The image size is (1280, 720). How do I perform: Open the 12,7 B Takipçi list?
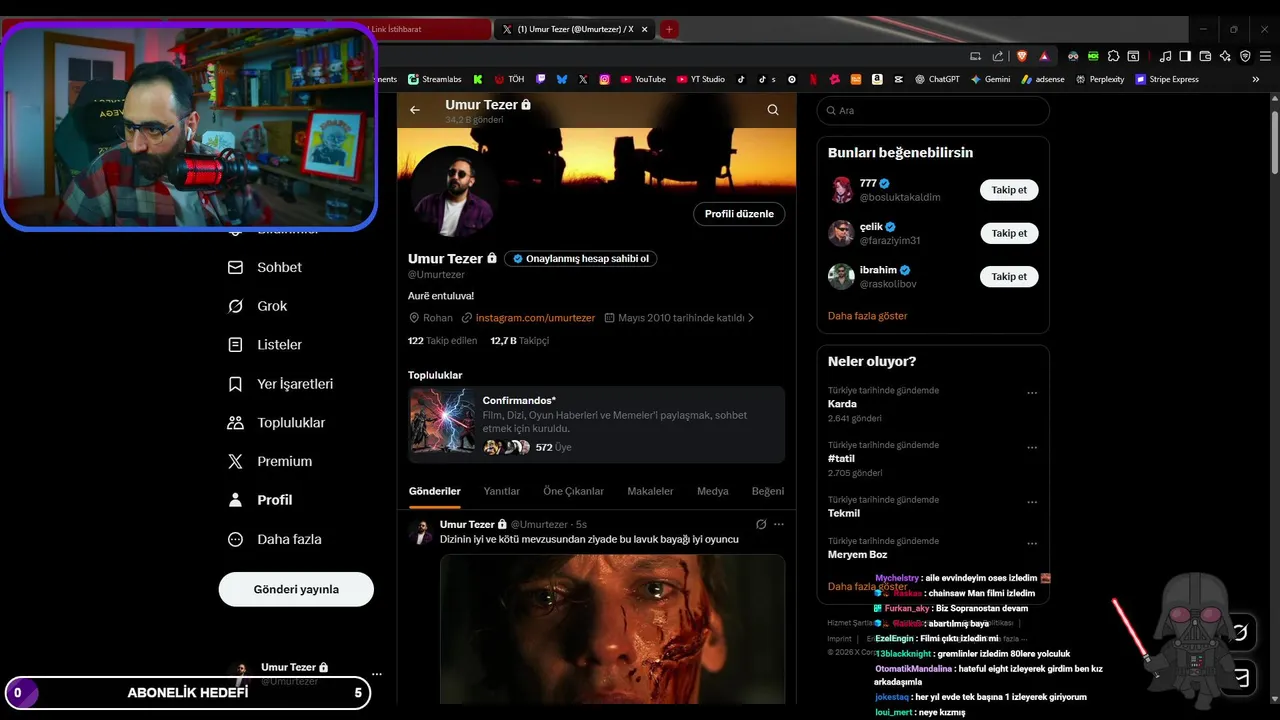point(519,340)
